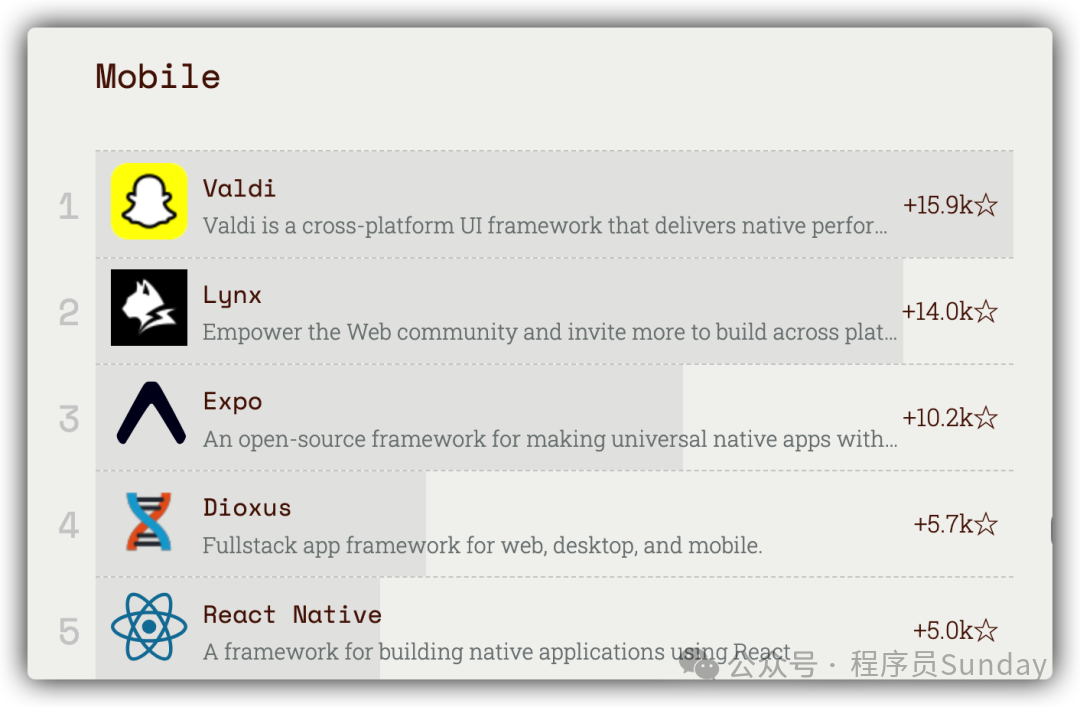This screenshot has width=1080, height=707.
Task: Click Expo's +10.2k star count
Action: click(x=949, y=417)
